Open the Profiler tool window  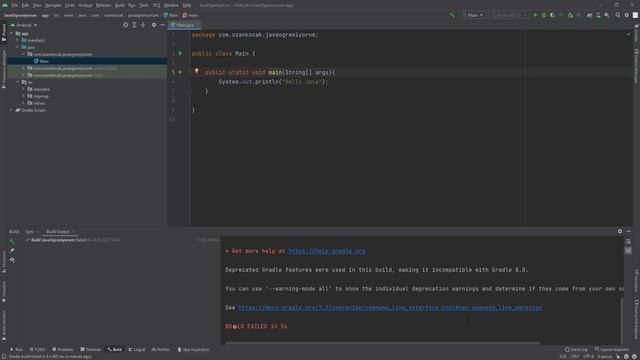point(160,349)
